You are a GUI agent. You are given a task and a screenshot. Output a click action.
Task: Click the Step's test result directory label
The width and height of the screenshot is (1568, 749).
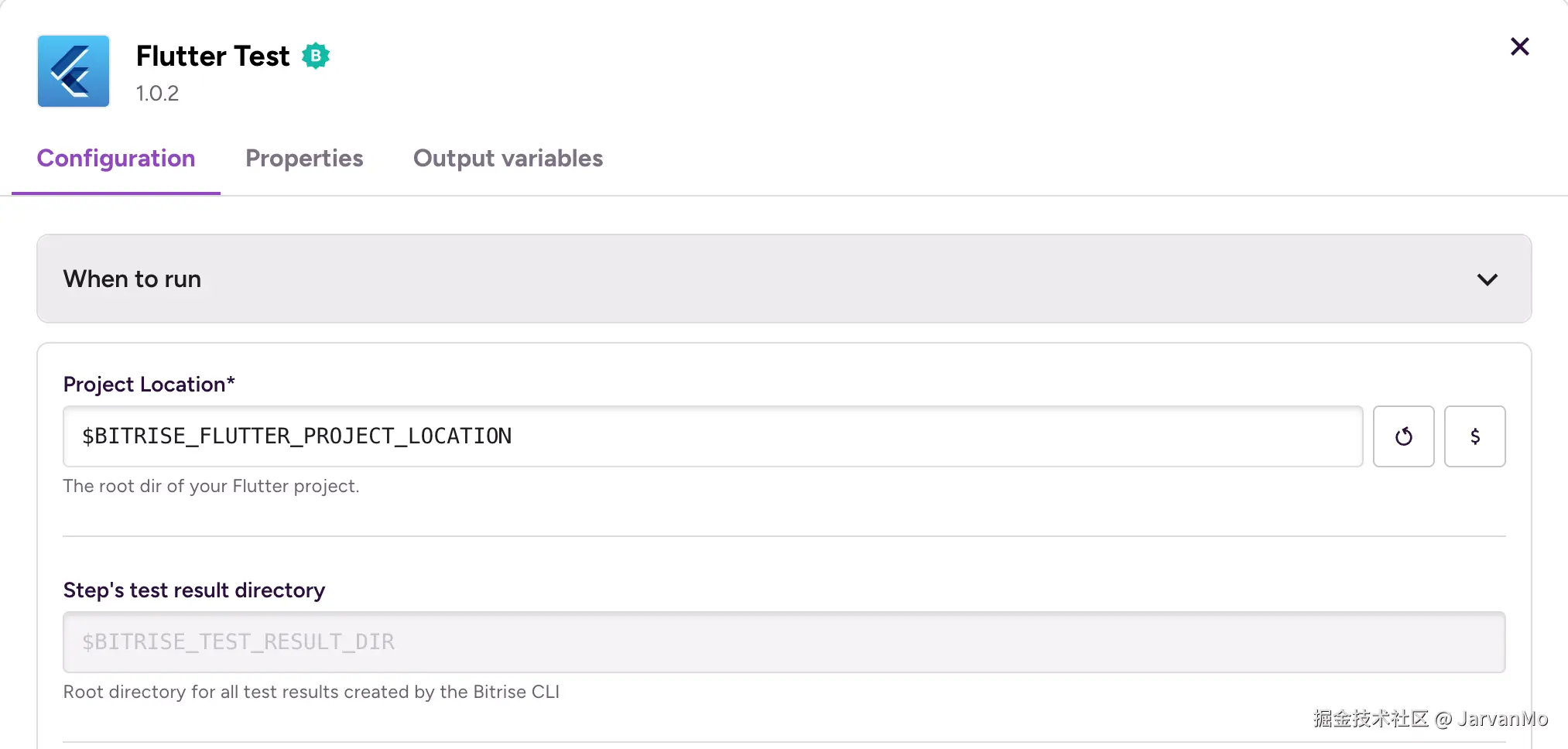(x=194, y=590)
